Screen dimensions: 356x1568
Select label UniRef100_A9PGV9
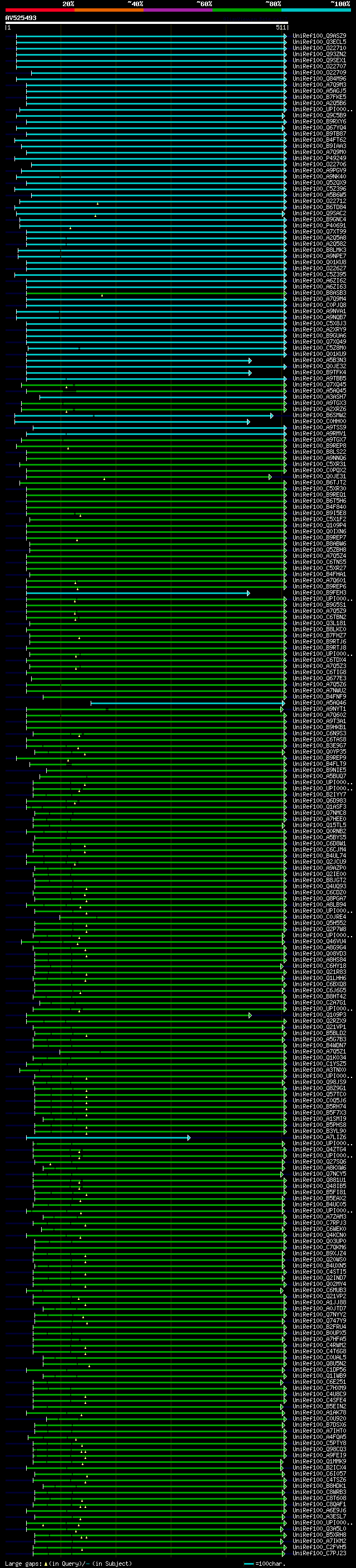pyautogui.click(x=319, y=170)
